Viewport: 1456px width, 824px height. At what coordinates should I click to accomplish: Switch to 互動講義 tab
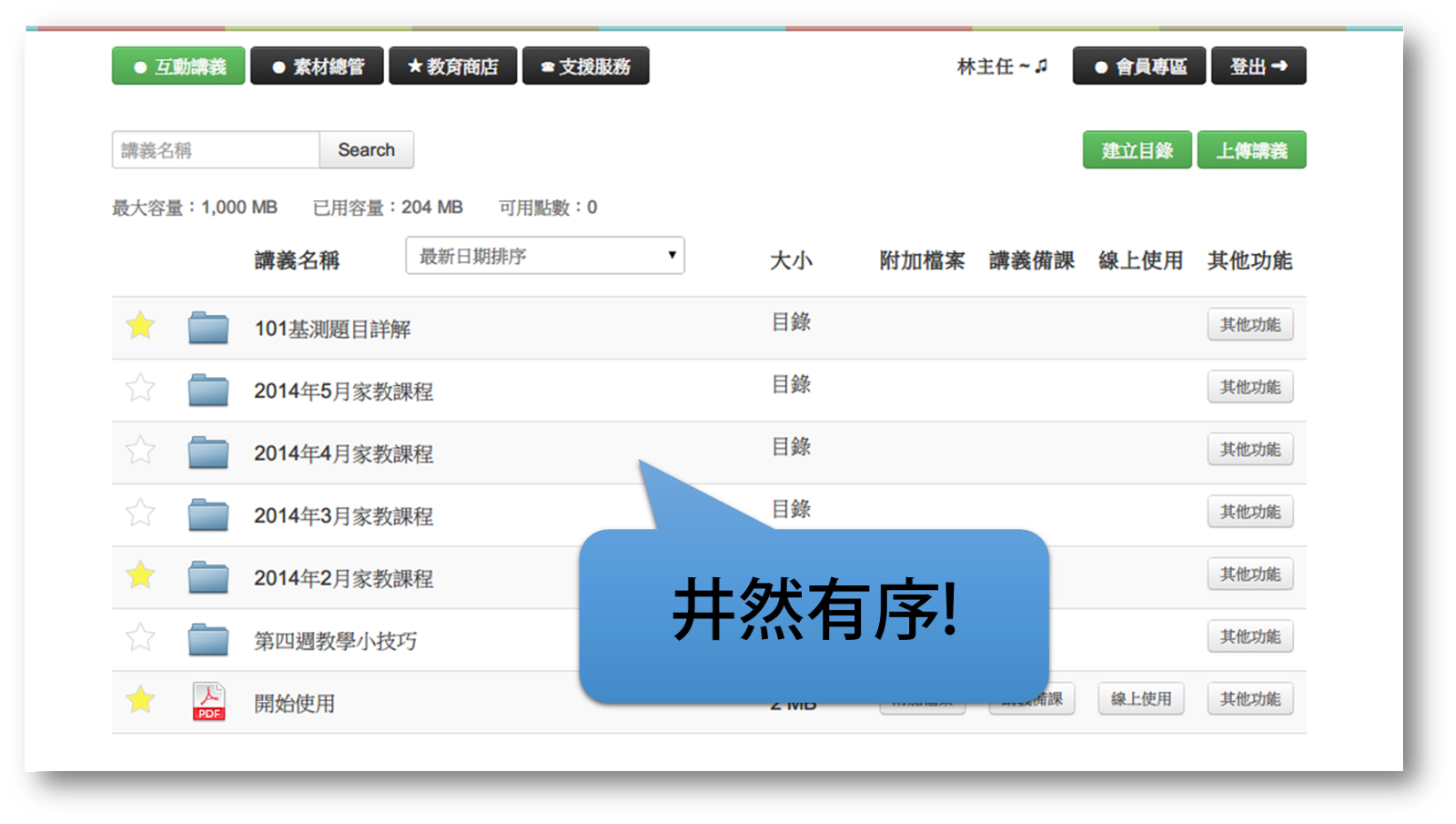(178, 66)
